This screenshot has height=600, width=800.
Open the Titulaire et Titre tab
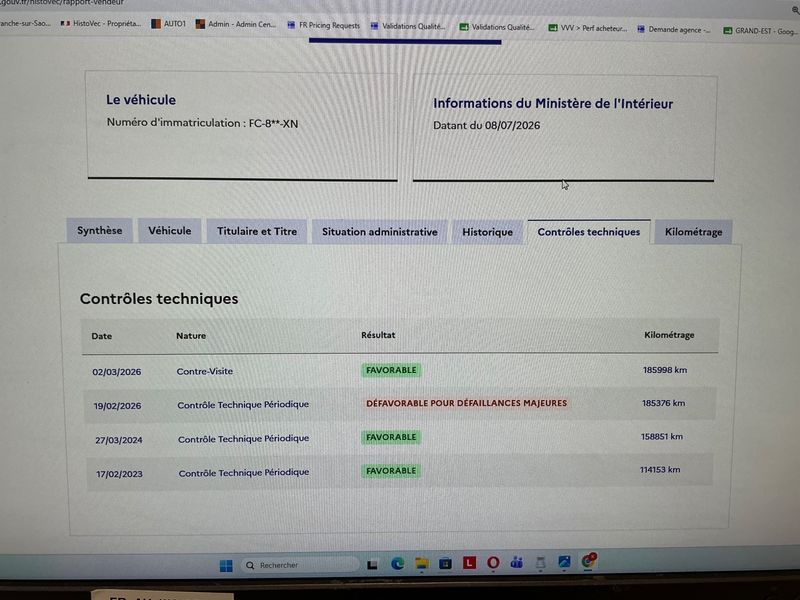coord(257,231)
